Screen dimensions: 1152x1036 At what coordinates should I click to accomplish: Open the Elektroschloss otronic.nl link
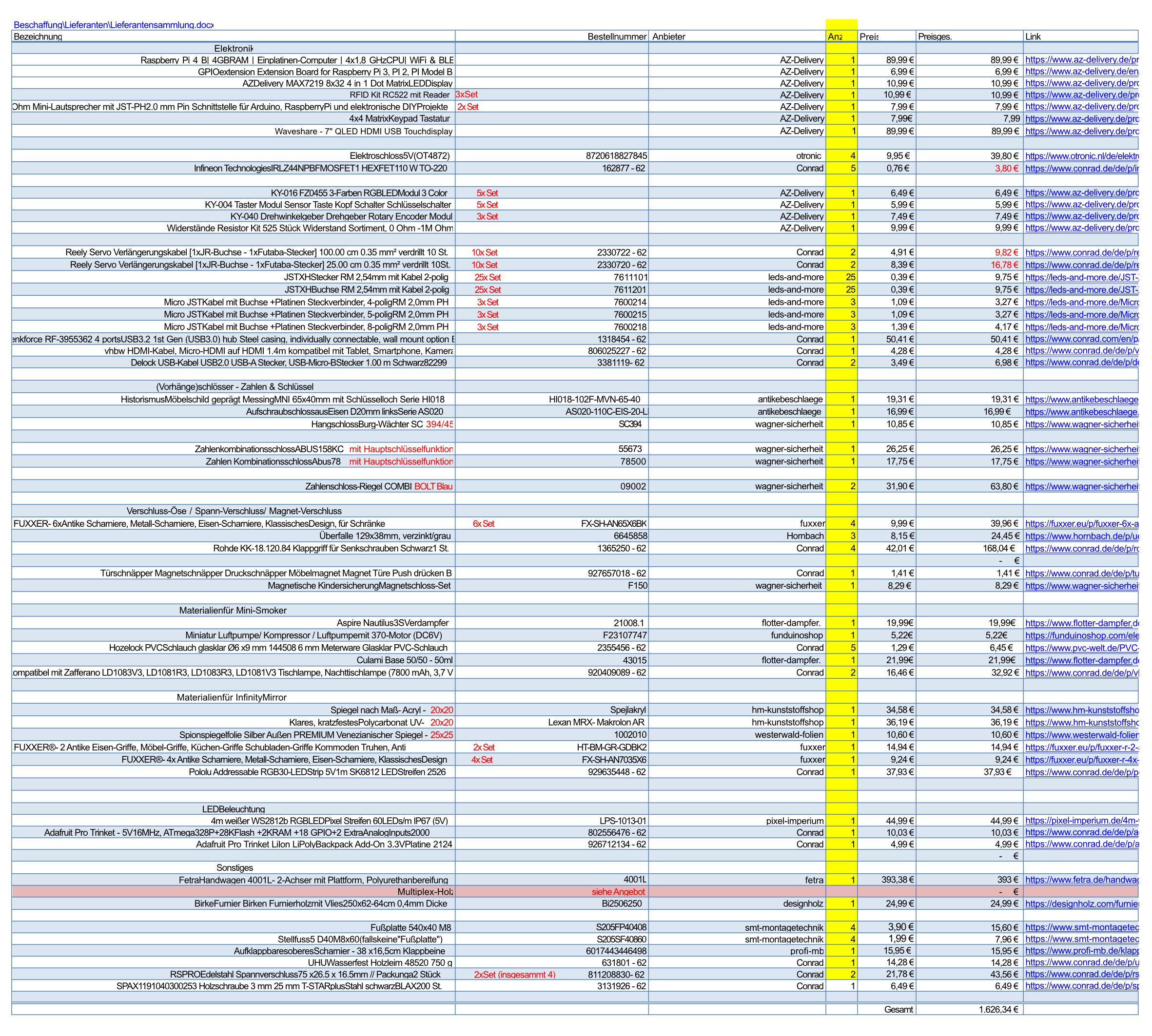point(1081,156)
